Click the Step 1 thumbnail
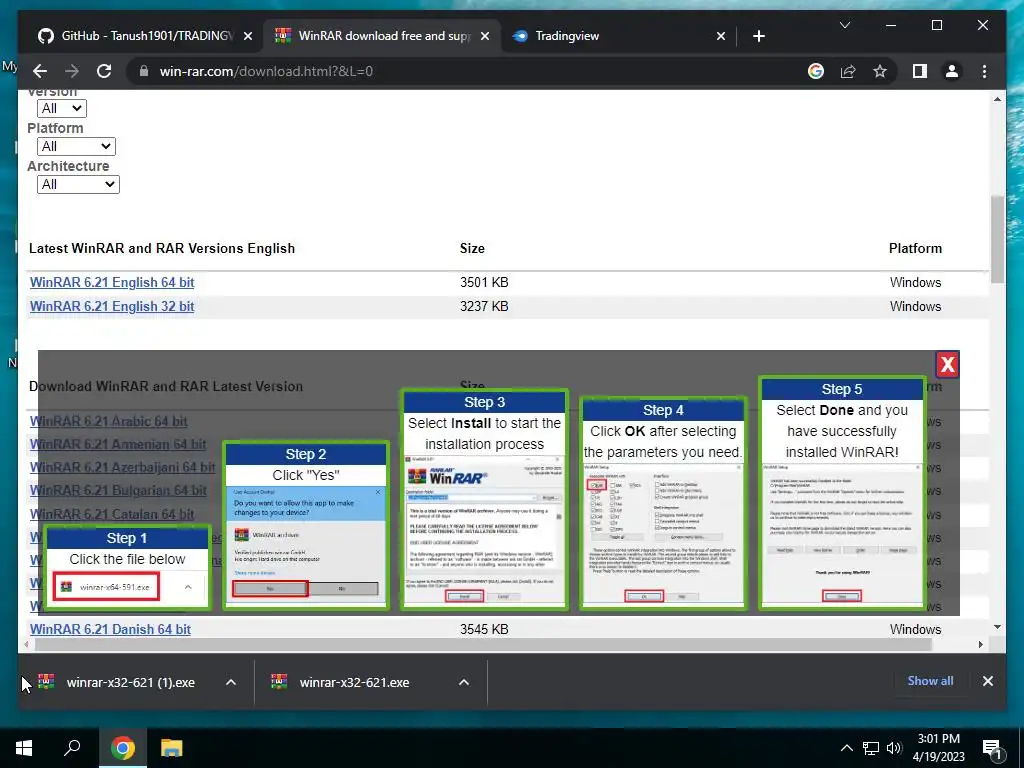The width and height of the screenshot is (1024, 768). pos(128,568)
